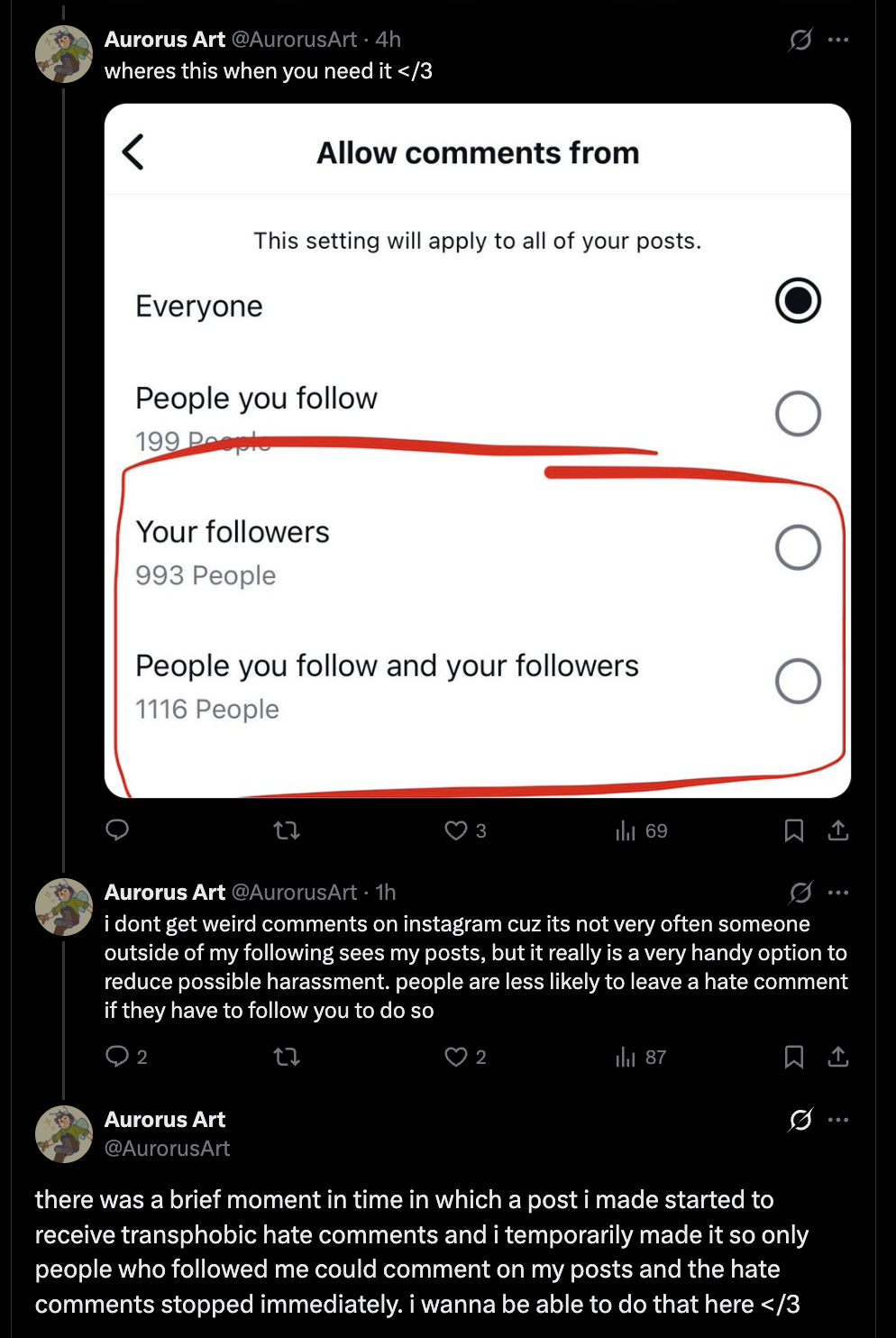Open more options menu on the 4h tweet
Image resolution: width=896 pixels, height=1338 pixels.
pyautogui.click(x=838, y=40)
